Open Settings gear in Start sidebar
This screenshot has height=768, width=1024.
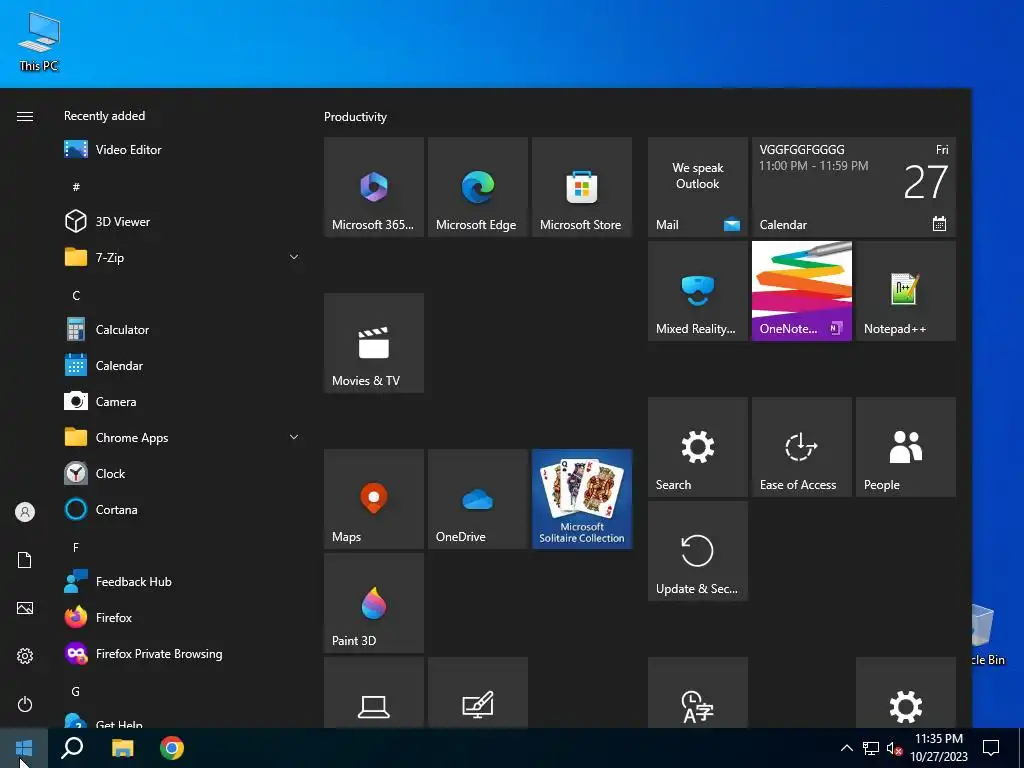(x=25, y=656)
